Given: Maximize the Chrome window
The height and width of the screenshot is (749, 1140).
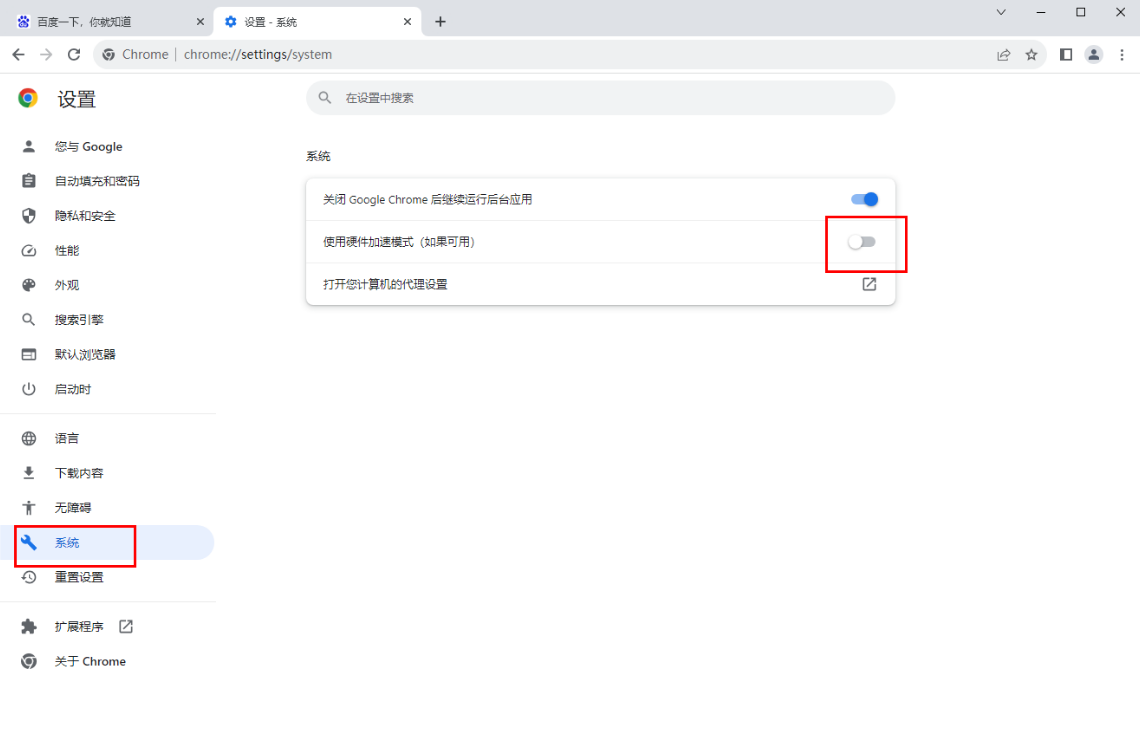Looking at the screenshot, I should (1080, 12).
